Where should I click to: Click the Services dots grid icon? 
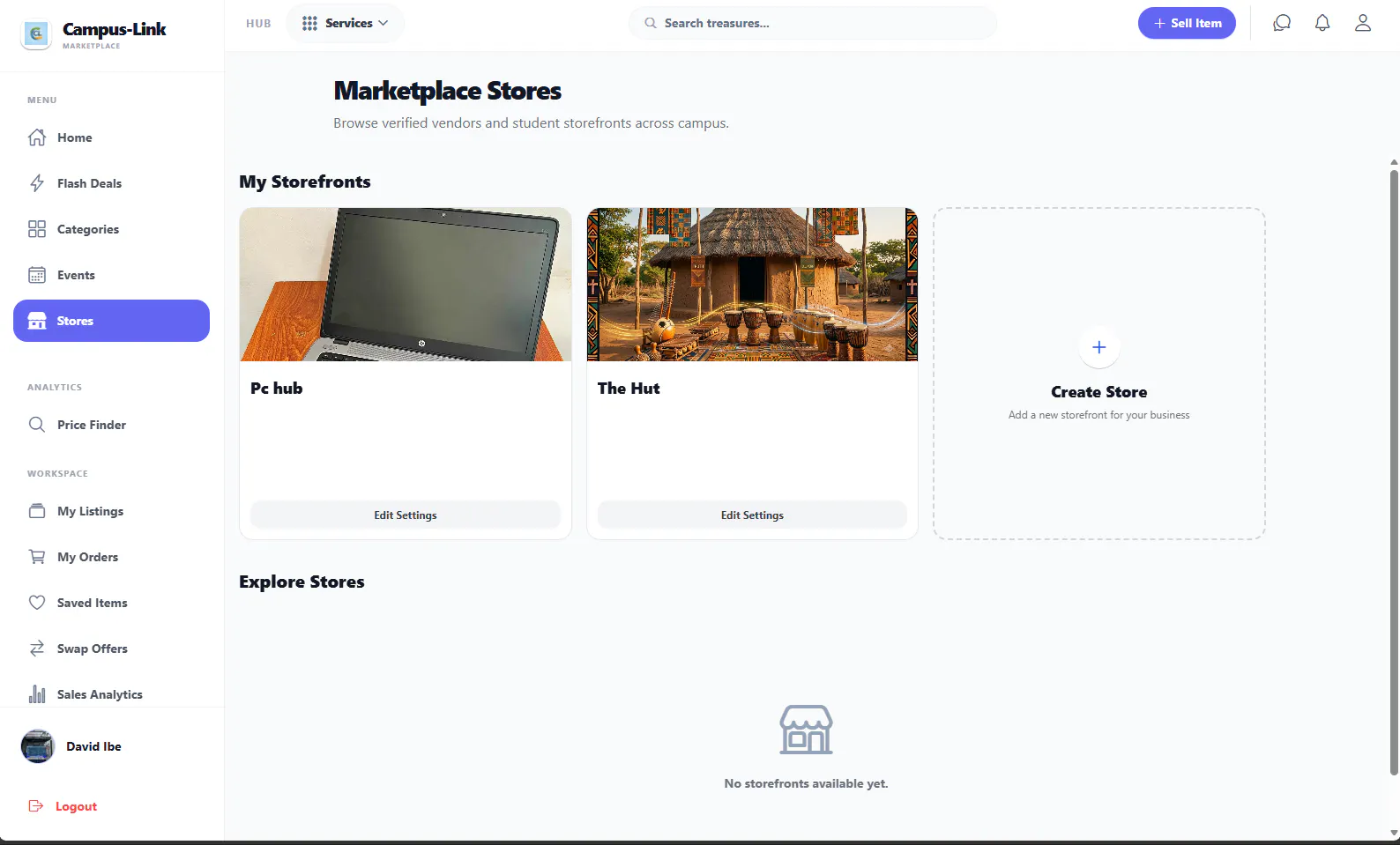click(309, 24)
